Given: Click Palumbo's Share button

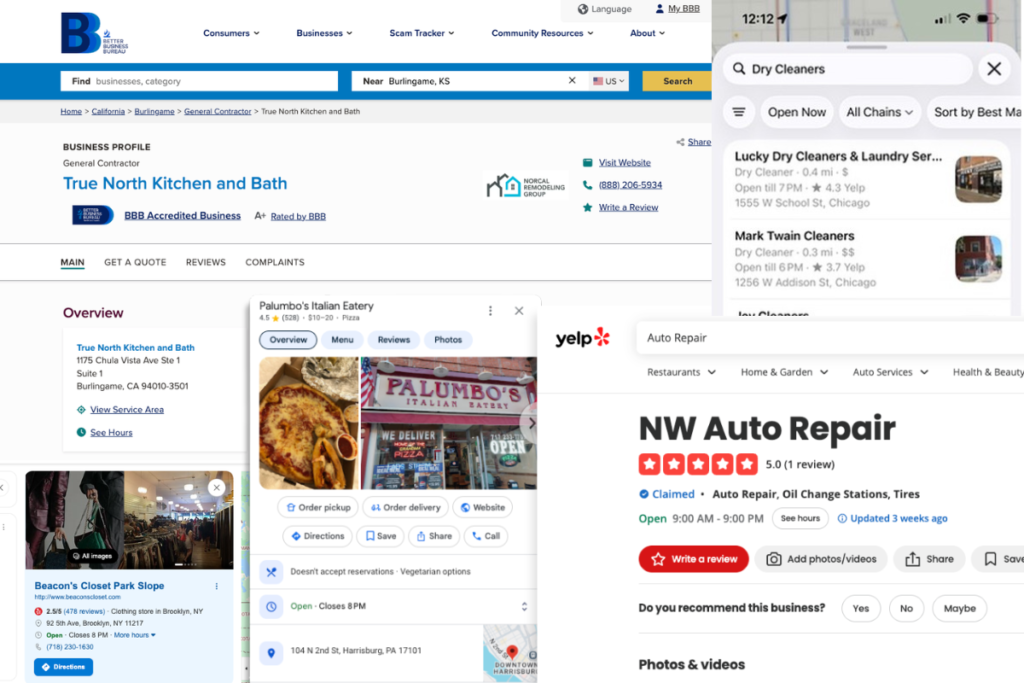Looking at the screenshot, I should pos(434,536).
